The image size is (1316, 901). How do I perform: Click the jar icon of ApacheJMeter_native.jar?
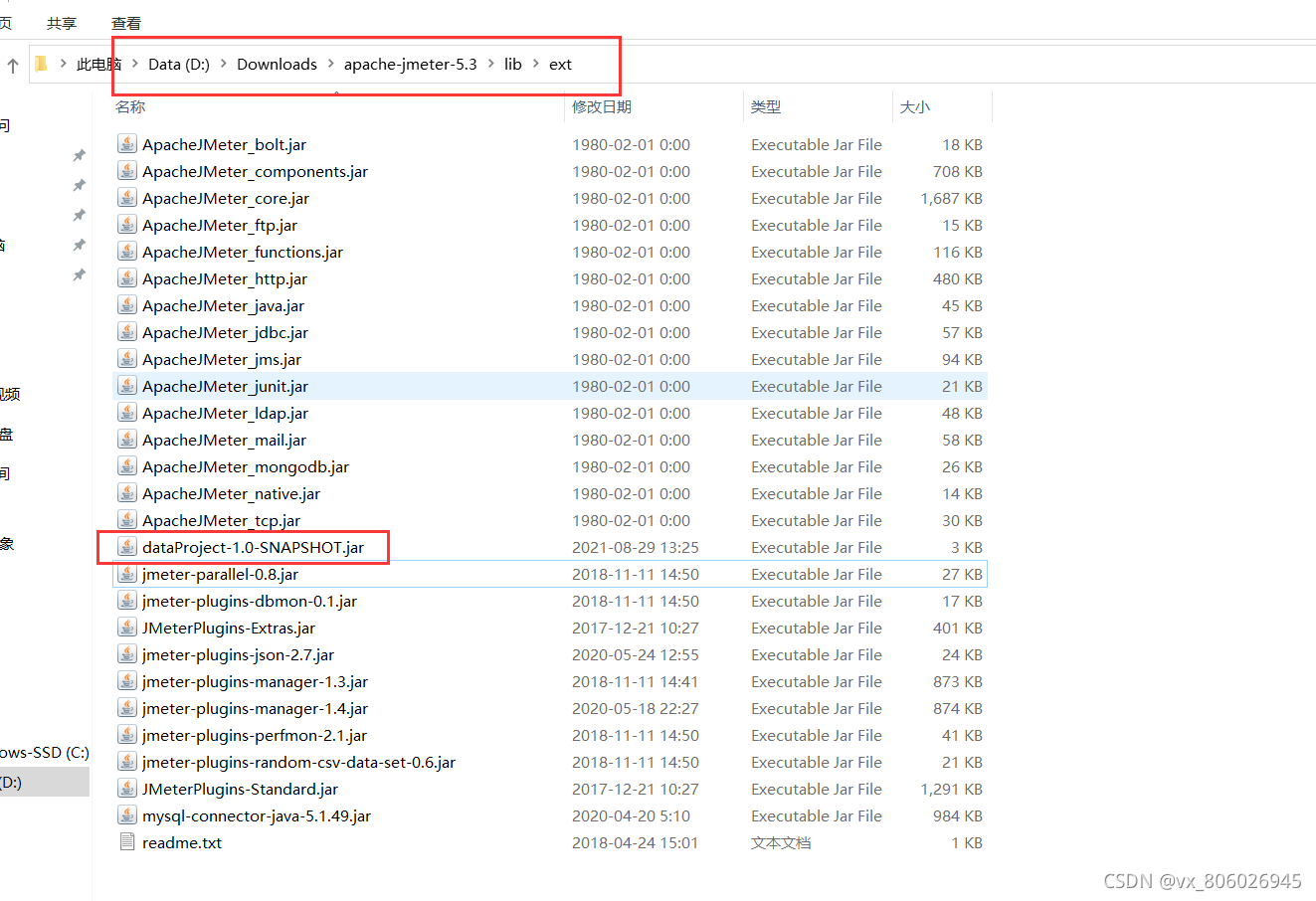pyautogui.click(x=127, y=493)
